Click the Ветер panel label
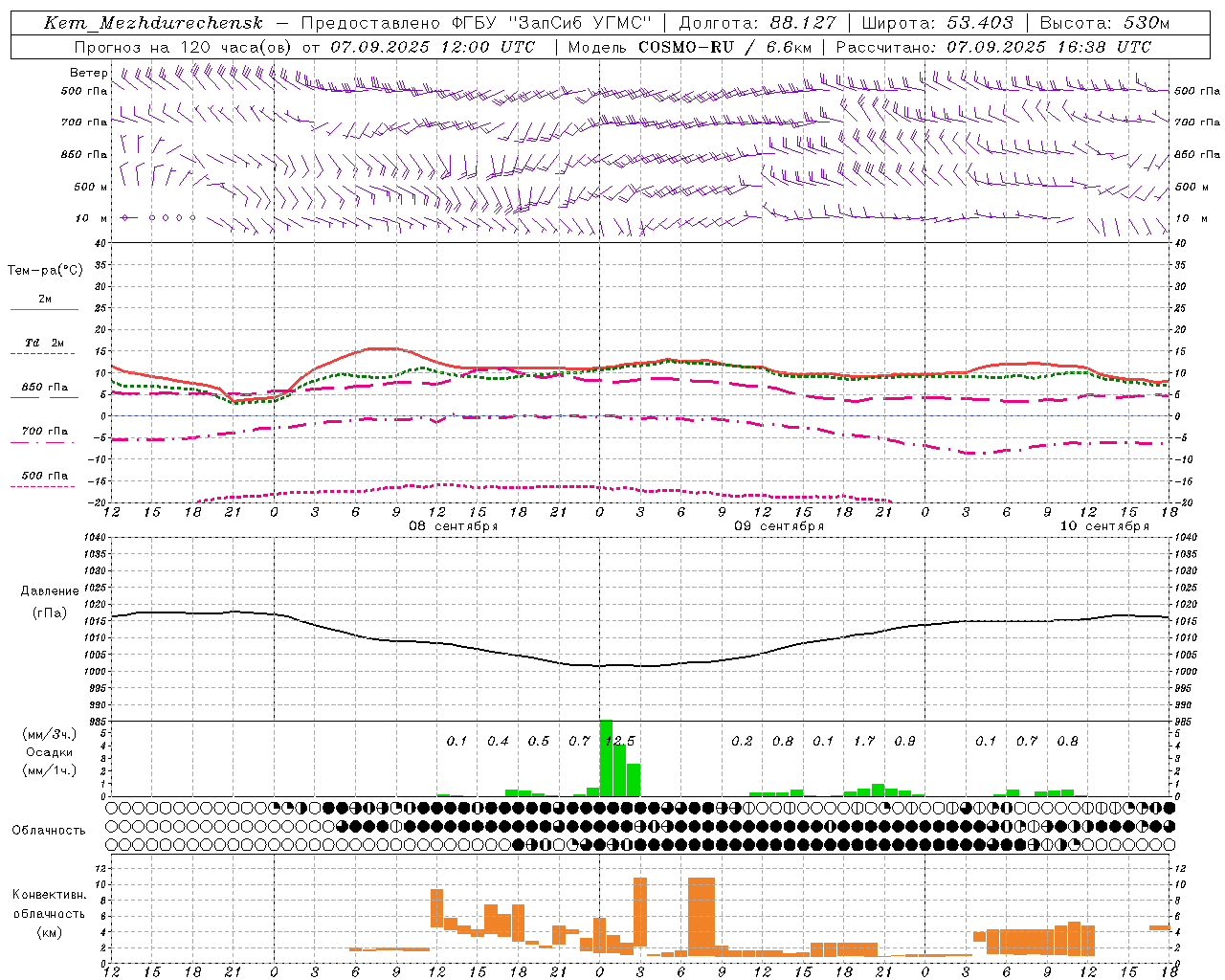The width and height of the screenshot is (1225, 980). pyautogui.click(x=89, y=73)
